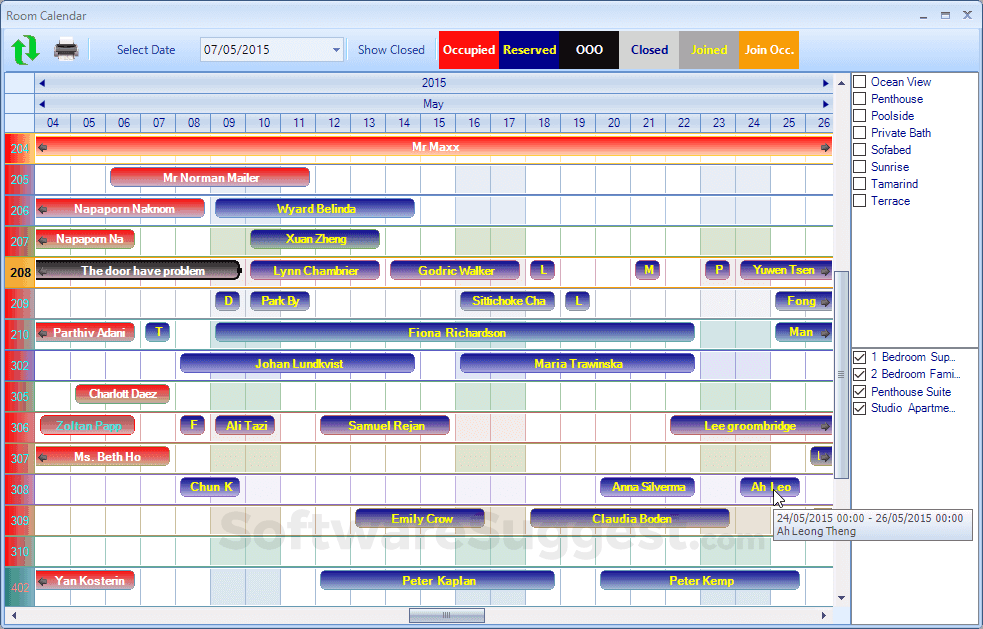Image resolution: width=983 pixels, height=629 pixels.
Task: Open the Select Date dropdown arrow
Action: 336,50
